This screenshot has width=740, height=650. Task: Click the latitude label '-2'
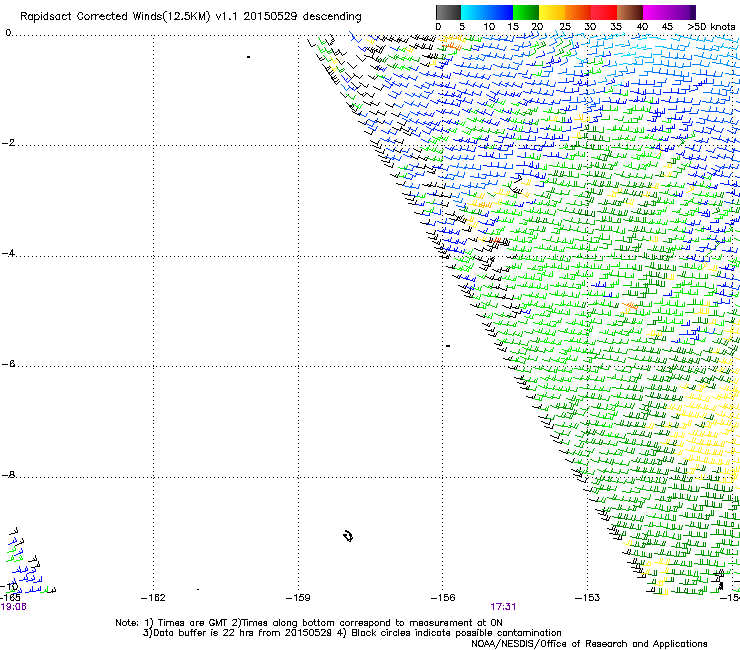tap(8, 143)
